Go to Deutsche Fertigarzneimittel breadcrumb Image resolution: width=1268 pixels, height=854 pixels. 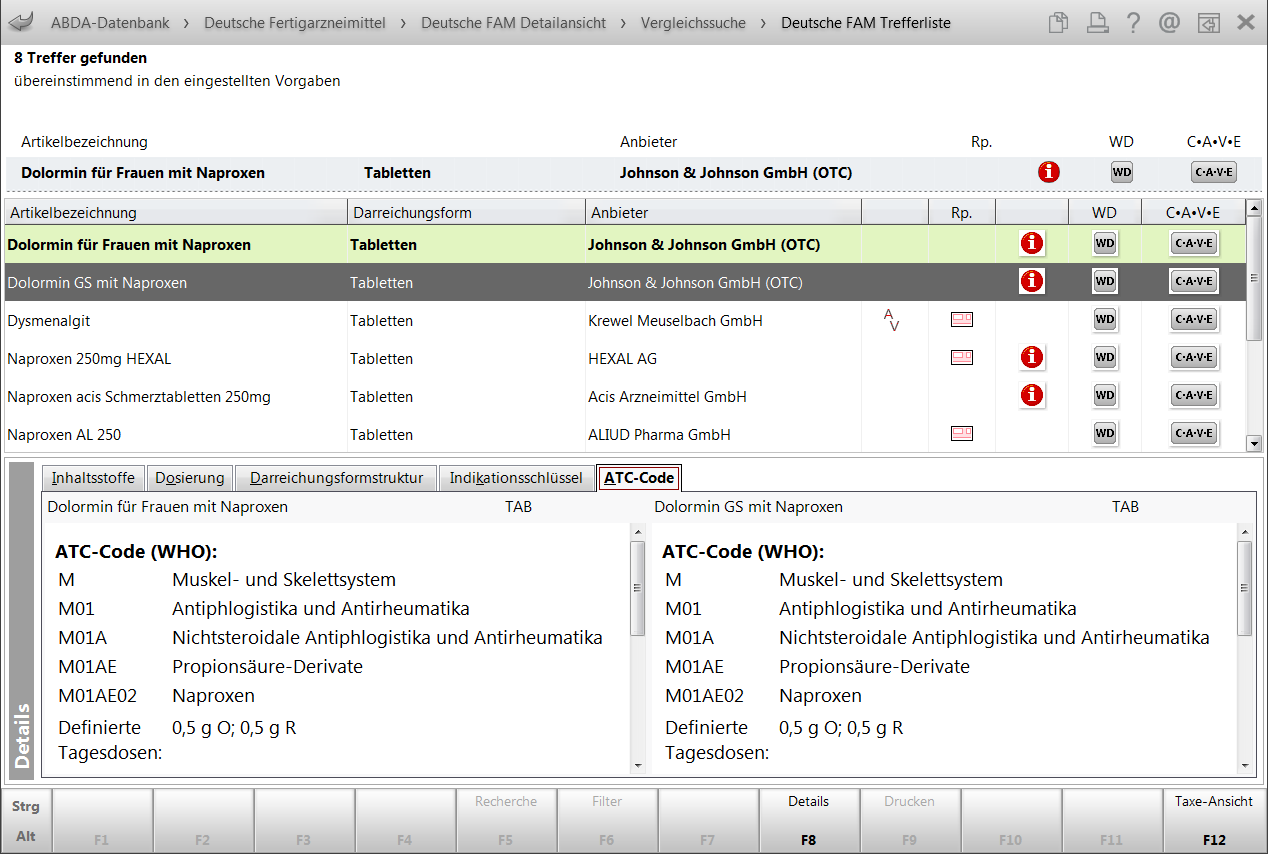tap(295, 22)
